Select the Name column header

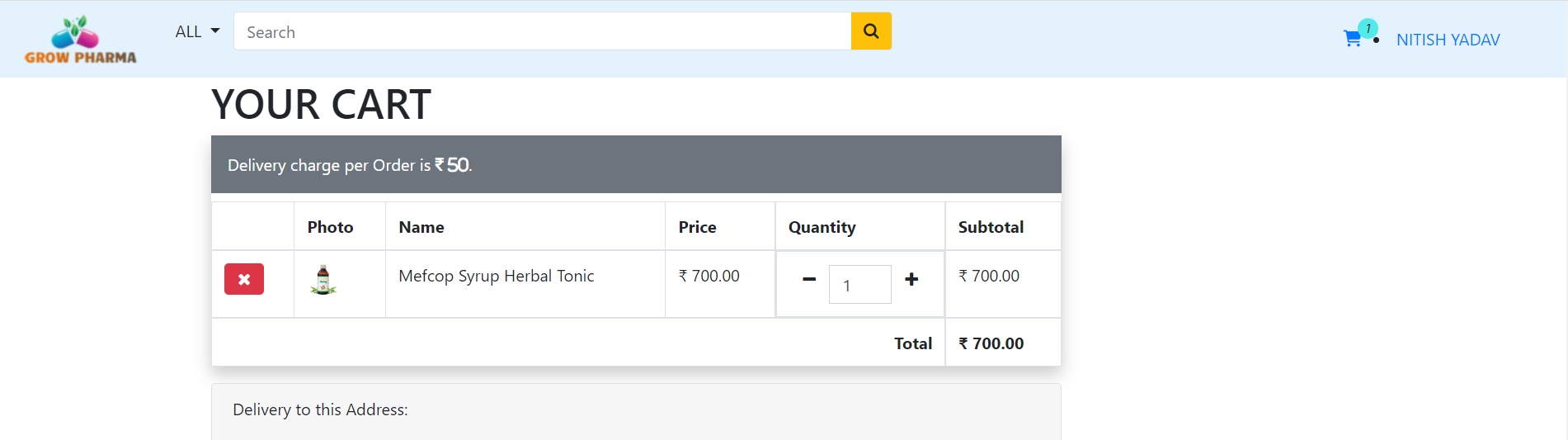pyautogui.click(x=421, y=227)
